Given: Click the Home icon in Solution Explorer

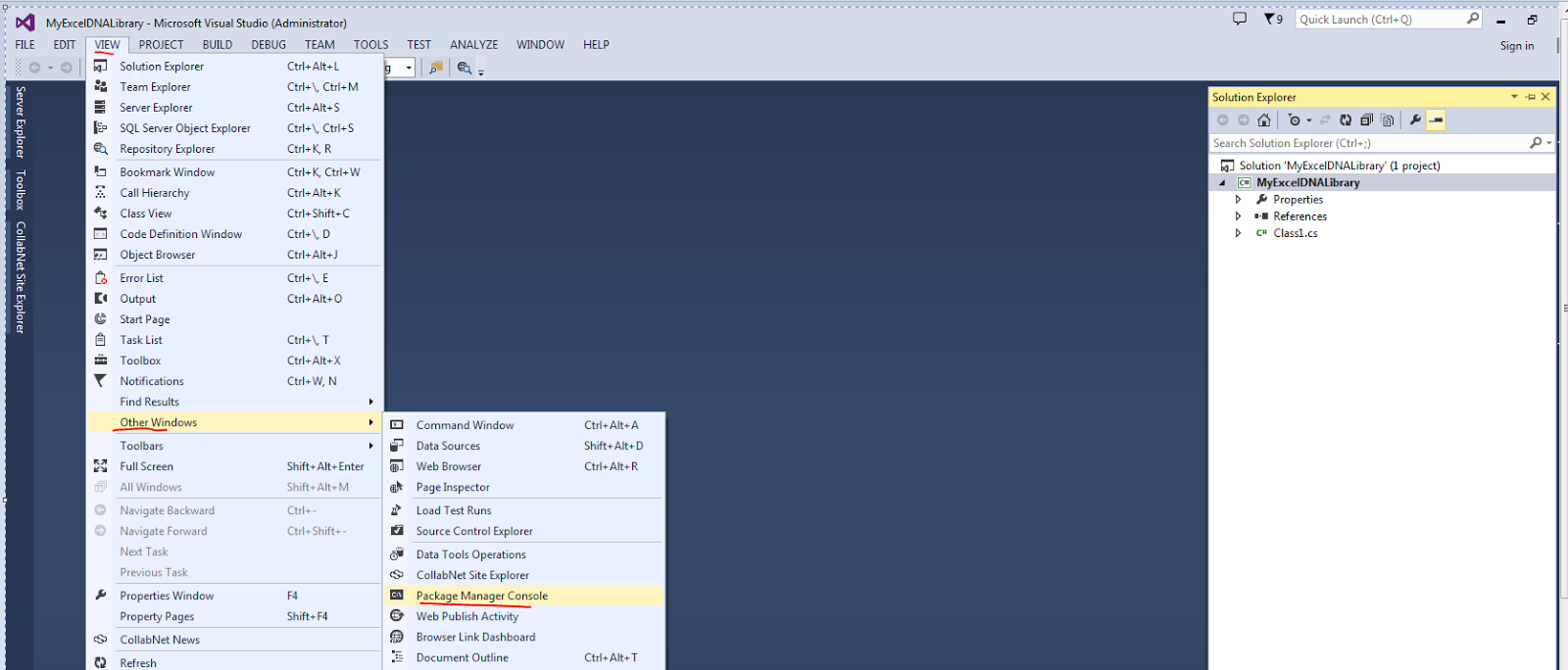Looking at the screenshot, I should (1264, 120).
